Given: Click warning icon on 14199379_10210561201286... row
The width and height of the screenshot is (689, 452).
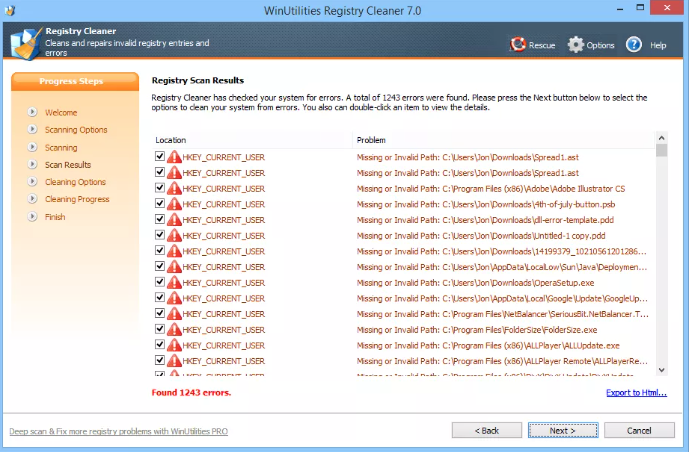Looking at the screenshot, I should tap(174, 251).
